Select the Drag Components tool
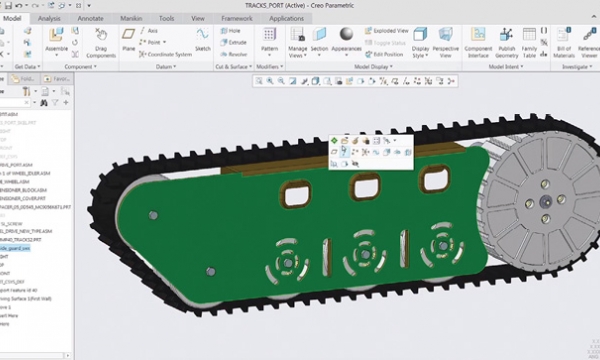The image size is (600, 360). pyautogui.click(x=101, y=42)
